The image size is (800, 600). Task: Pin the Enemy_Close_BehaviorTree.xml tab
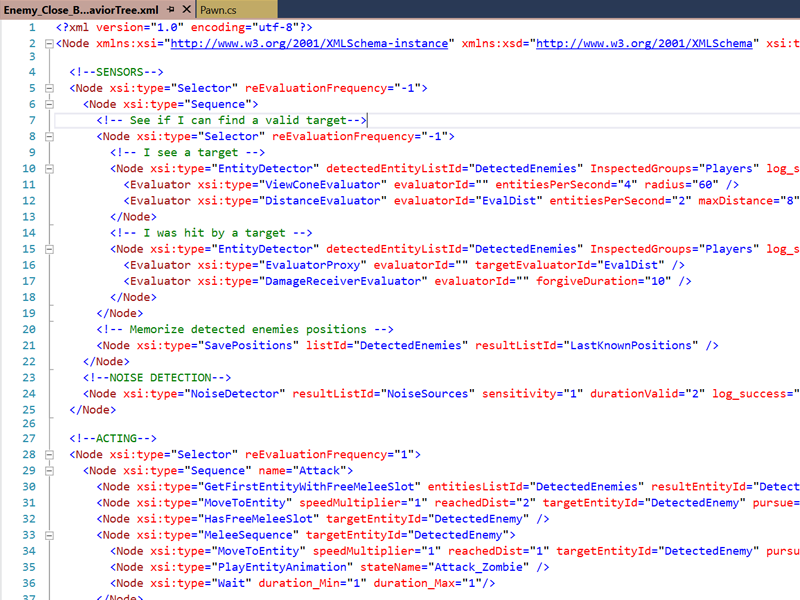[x=171, y=10]
